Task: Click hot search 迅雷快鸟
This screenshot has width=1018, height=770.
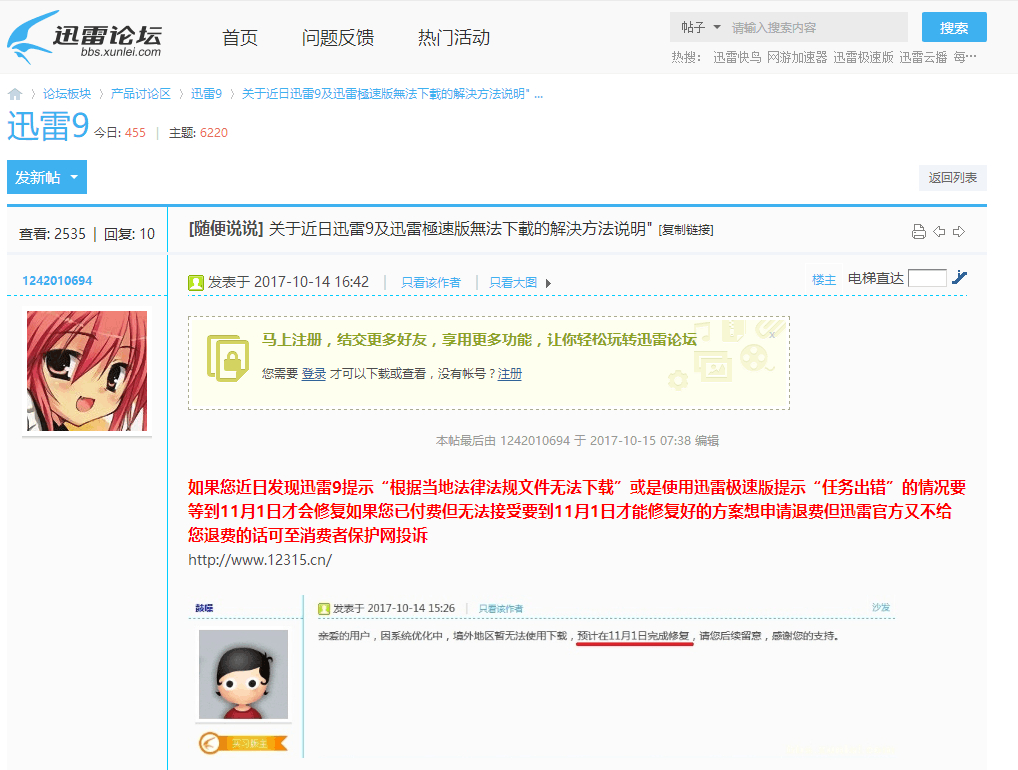Action: [x=737, y=57]
